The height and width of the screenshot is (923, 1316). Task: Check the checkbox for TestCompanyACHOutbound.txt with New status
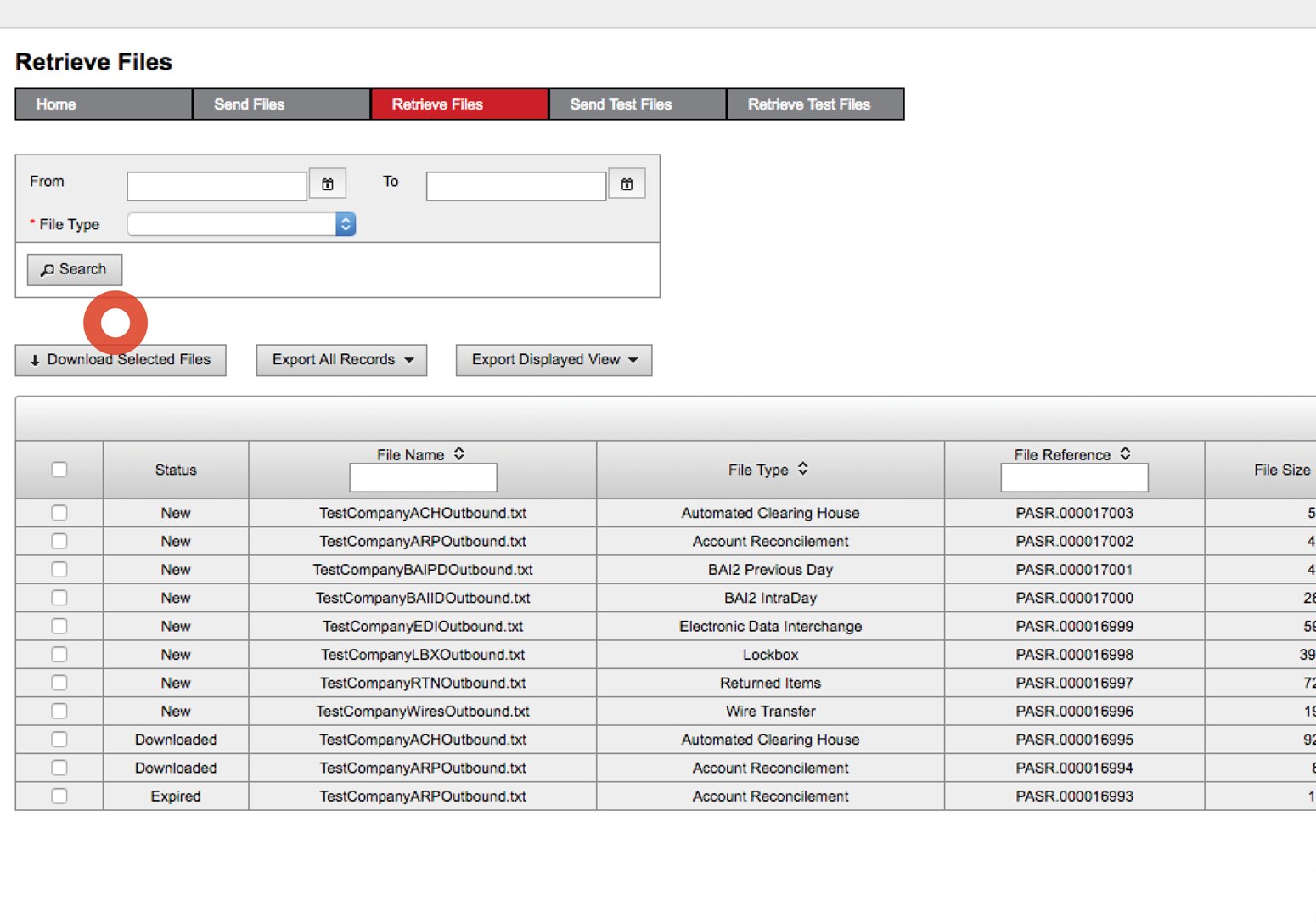tap(59, 512)
